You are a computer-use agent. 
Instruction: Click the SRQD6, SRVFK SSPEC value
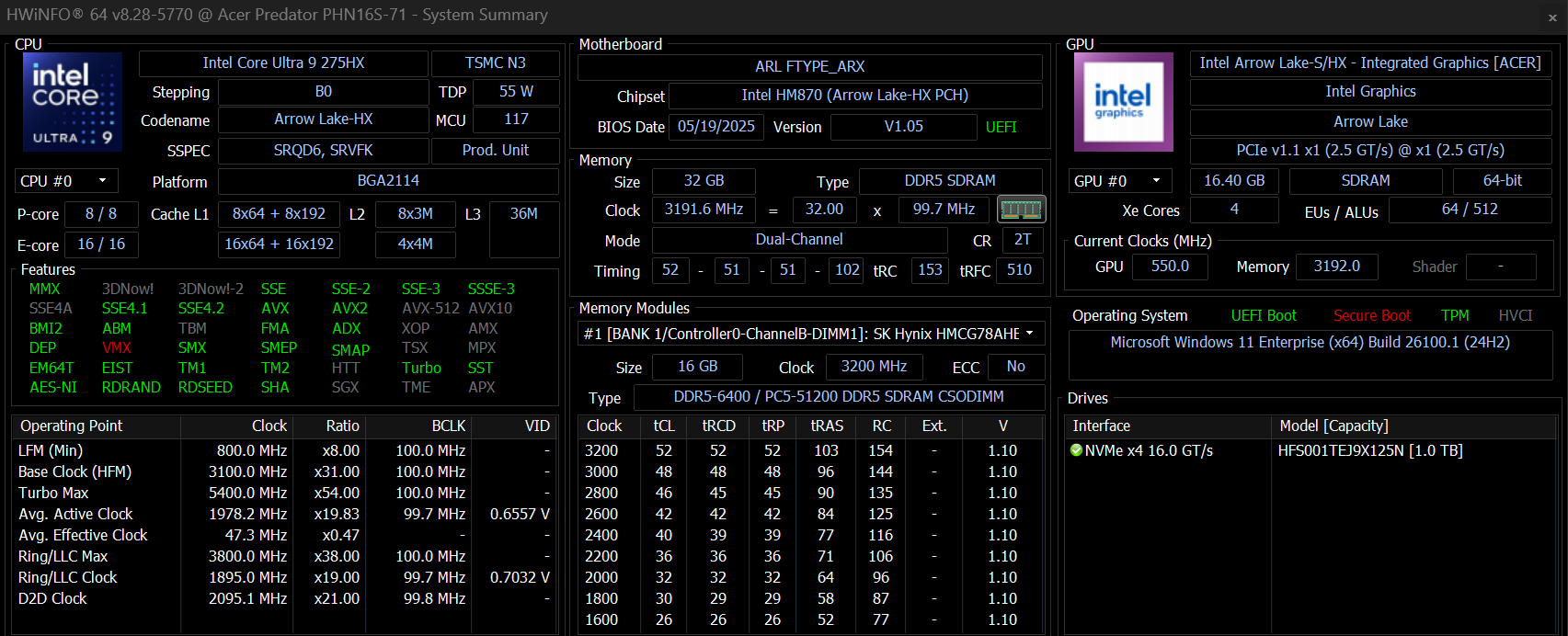coord(323,151)
